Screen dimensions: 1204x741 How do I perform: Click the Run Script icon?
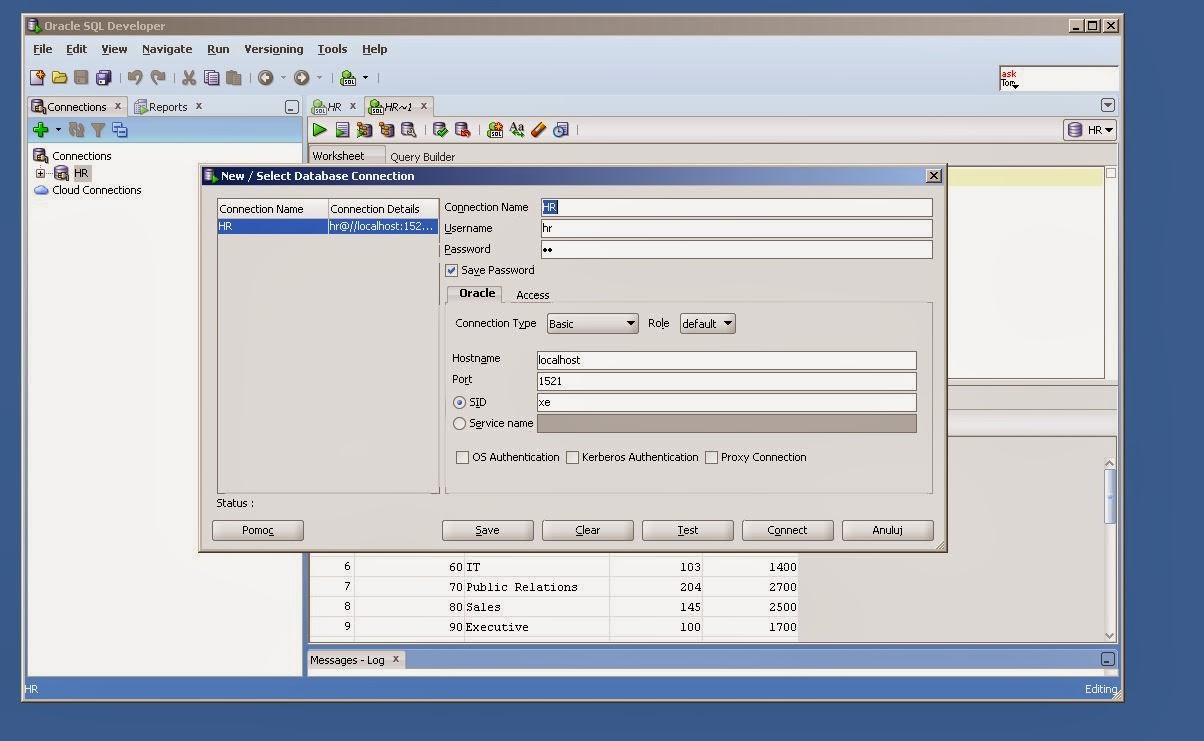(x=342, y=130)
